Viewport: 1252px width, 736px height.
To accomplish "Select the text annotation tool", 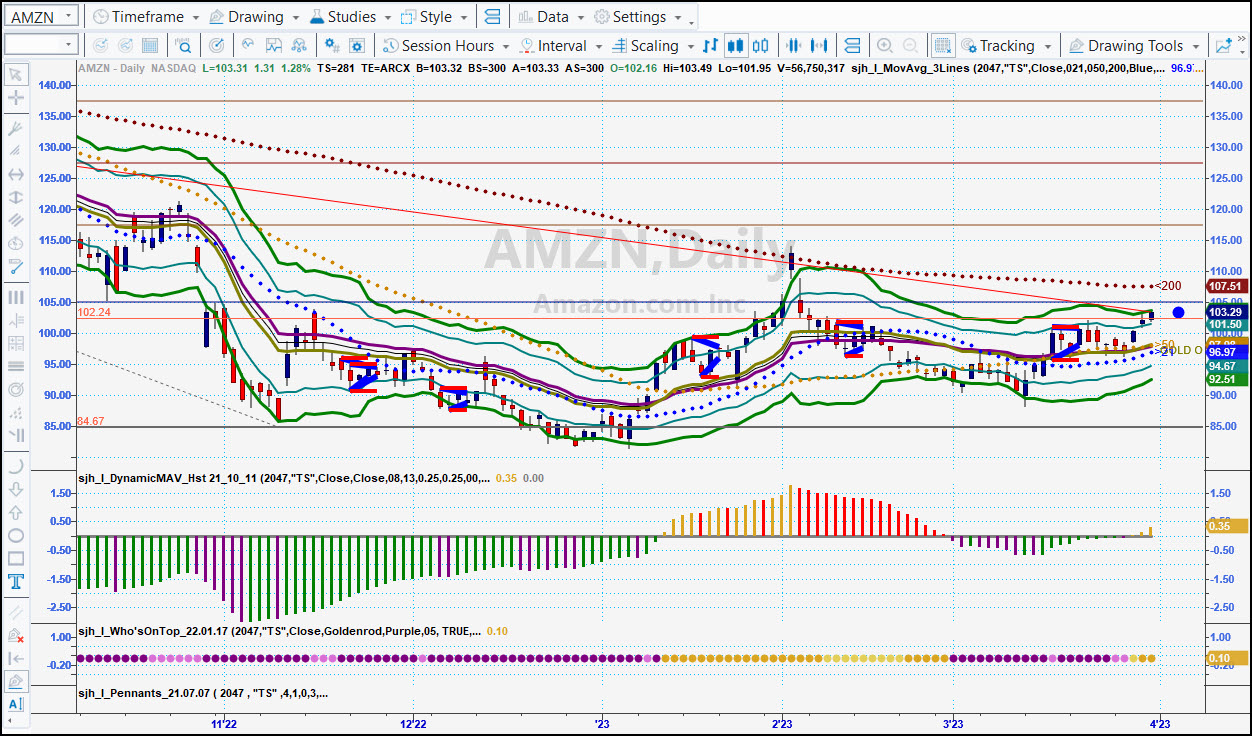I will click(15, 582).
